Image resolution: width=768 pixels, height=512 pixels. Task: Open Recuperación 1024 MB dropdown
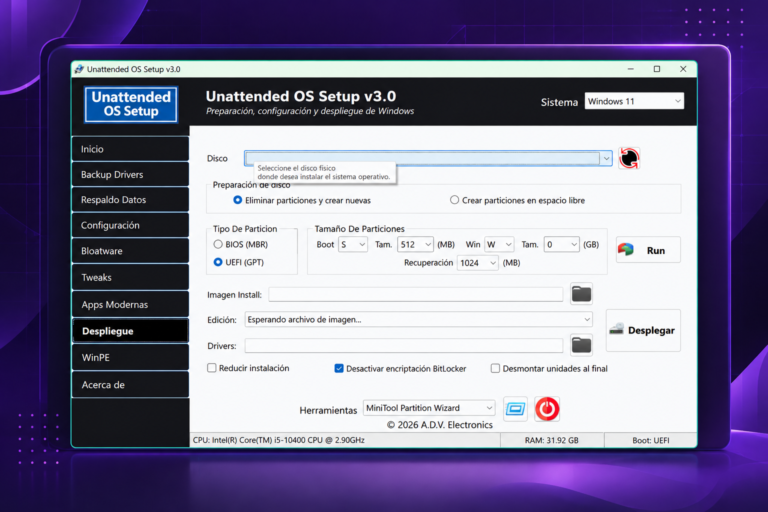coord(478,263)
